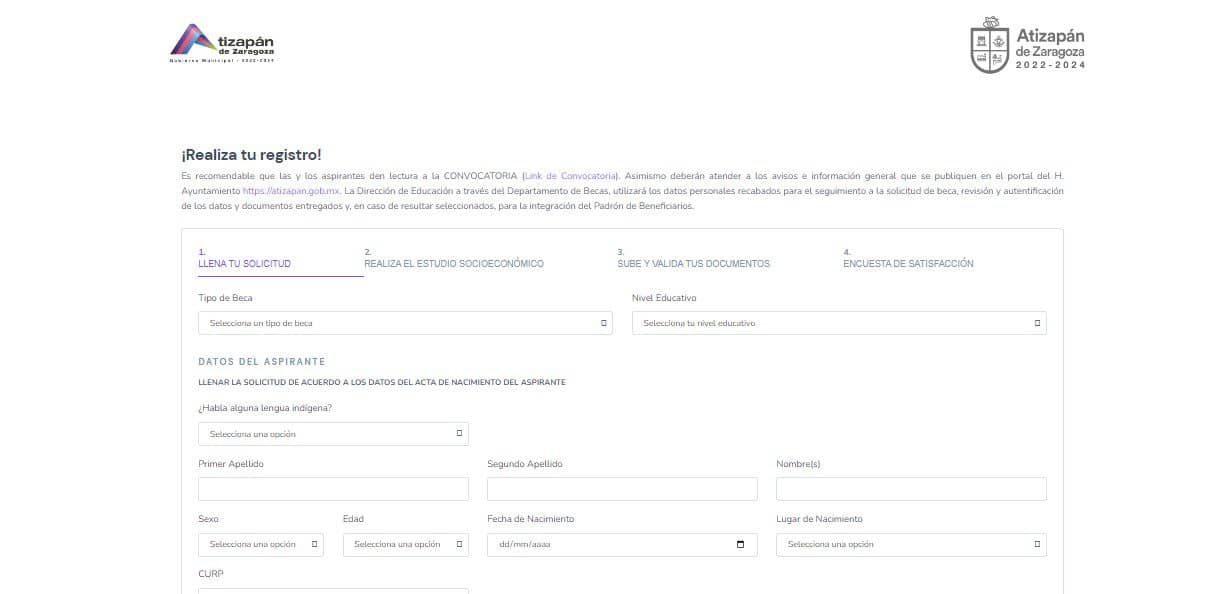Viewport: 1216px width, 594px height.
Task: Open the Nivel Educativo dropdown
Action: 839,323
